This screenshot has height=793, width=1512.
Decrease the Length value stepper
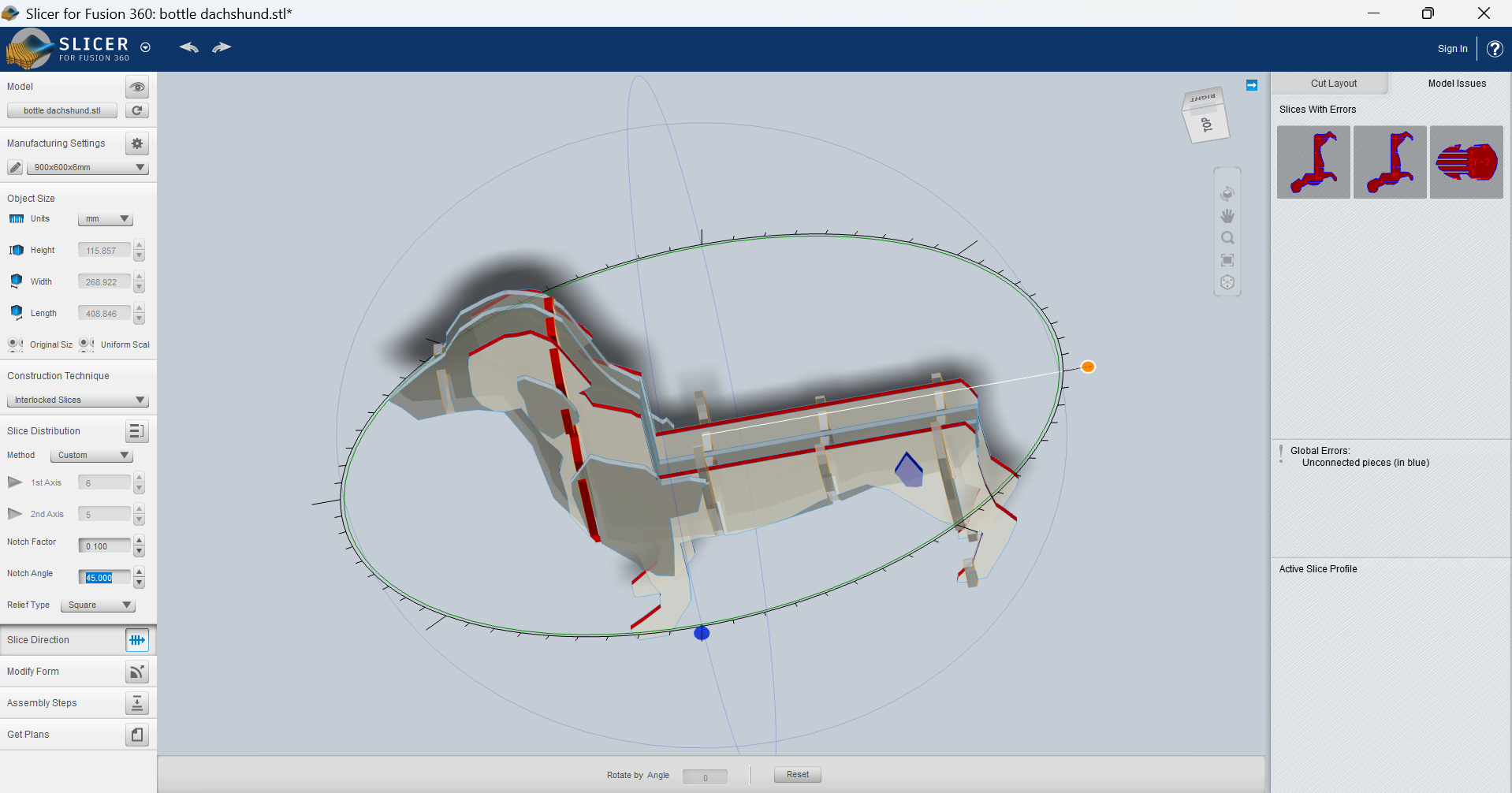(x=140, y=318)
